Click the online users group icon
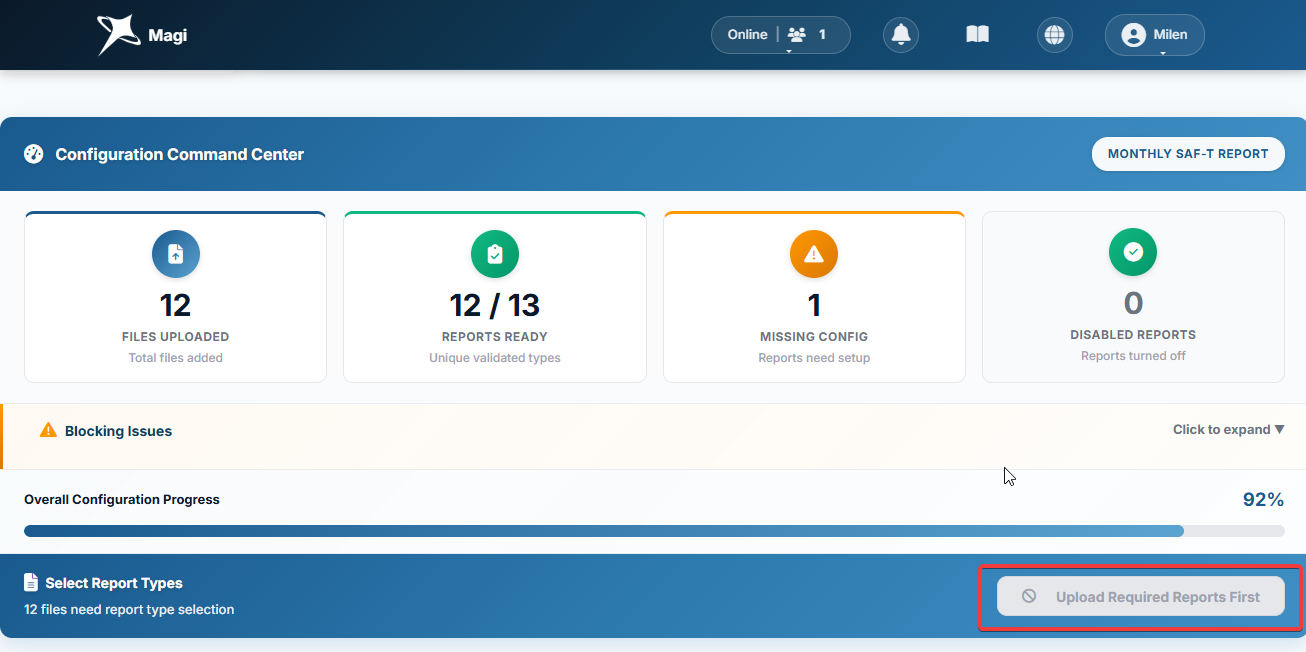The height and width of the screenshot is (652, 1306). 797,35
